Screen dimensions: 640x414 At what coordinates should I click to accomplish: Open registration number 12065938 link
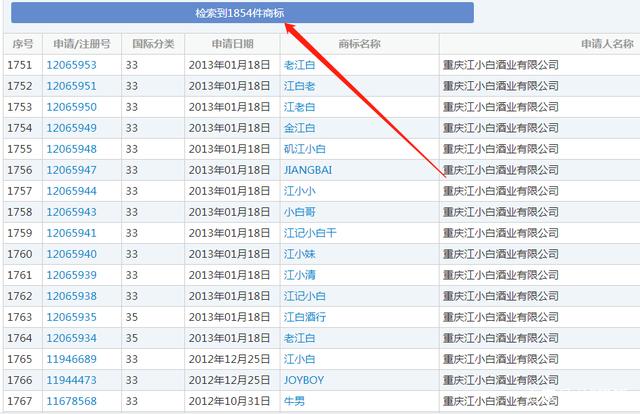71,296
